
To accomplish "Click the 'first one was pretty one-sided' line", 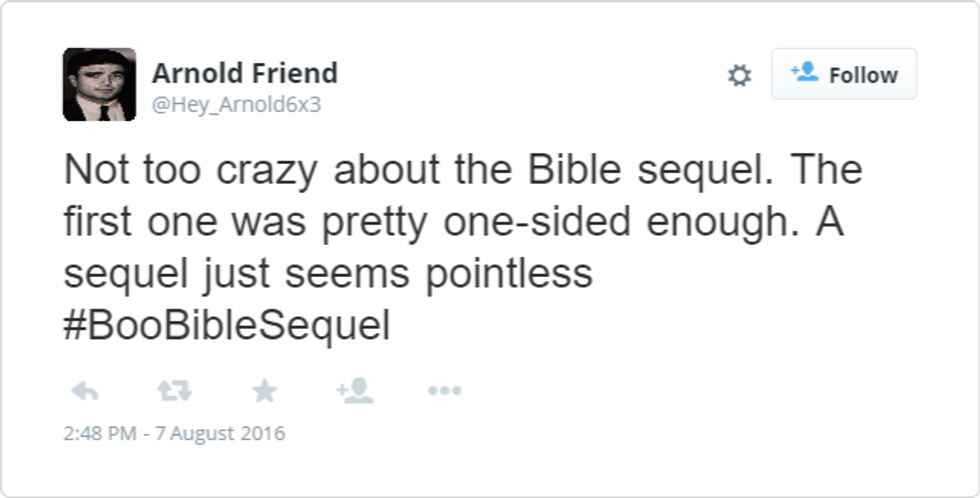I will coord(400,222).
